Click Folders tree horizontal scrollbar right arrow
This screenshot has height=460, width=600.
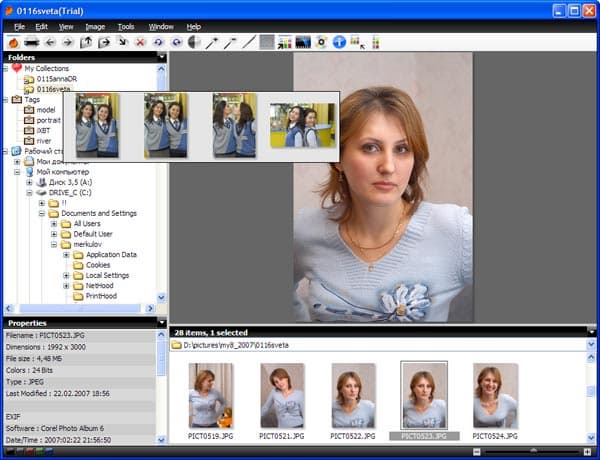[150, 308]
